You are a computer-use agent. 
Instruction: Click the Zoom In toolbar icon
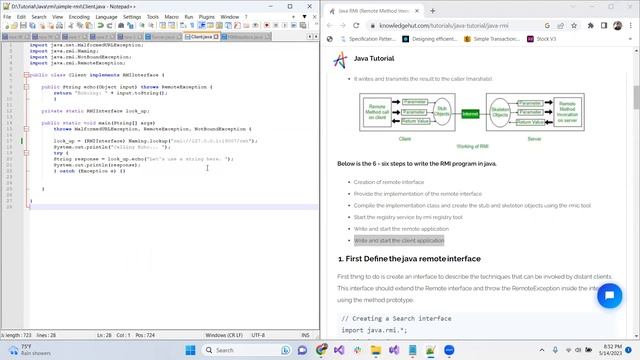pos(142,25)
